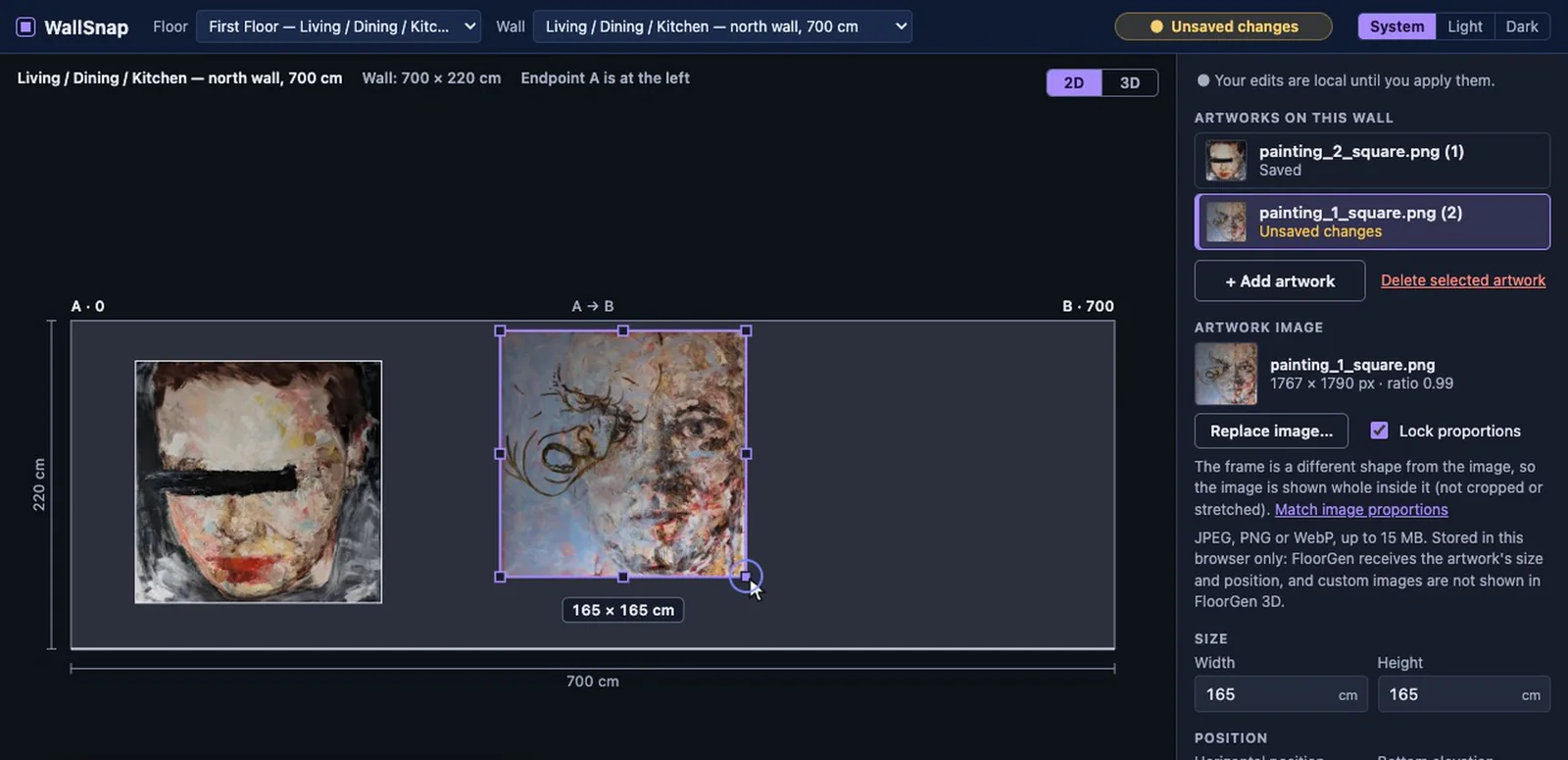The height and width of the screenshot is (760, 1568).
Task: Click the top-right resize handle of selected artwork
Action: (x=746, y=330)
